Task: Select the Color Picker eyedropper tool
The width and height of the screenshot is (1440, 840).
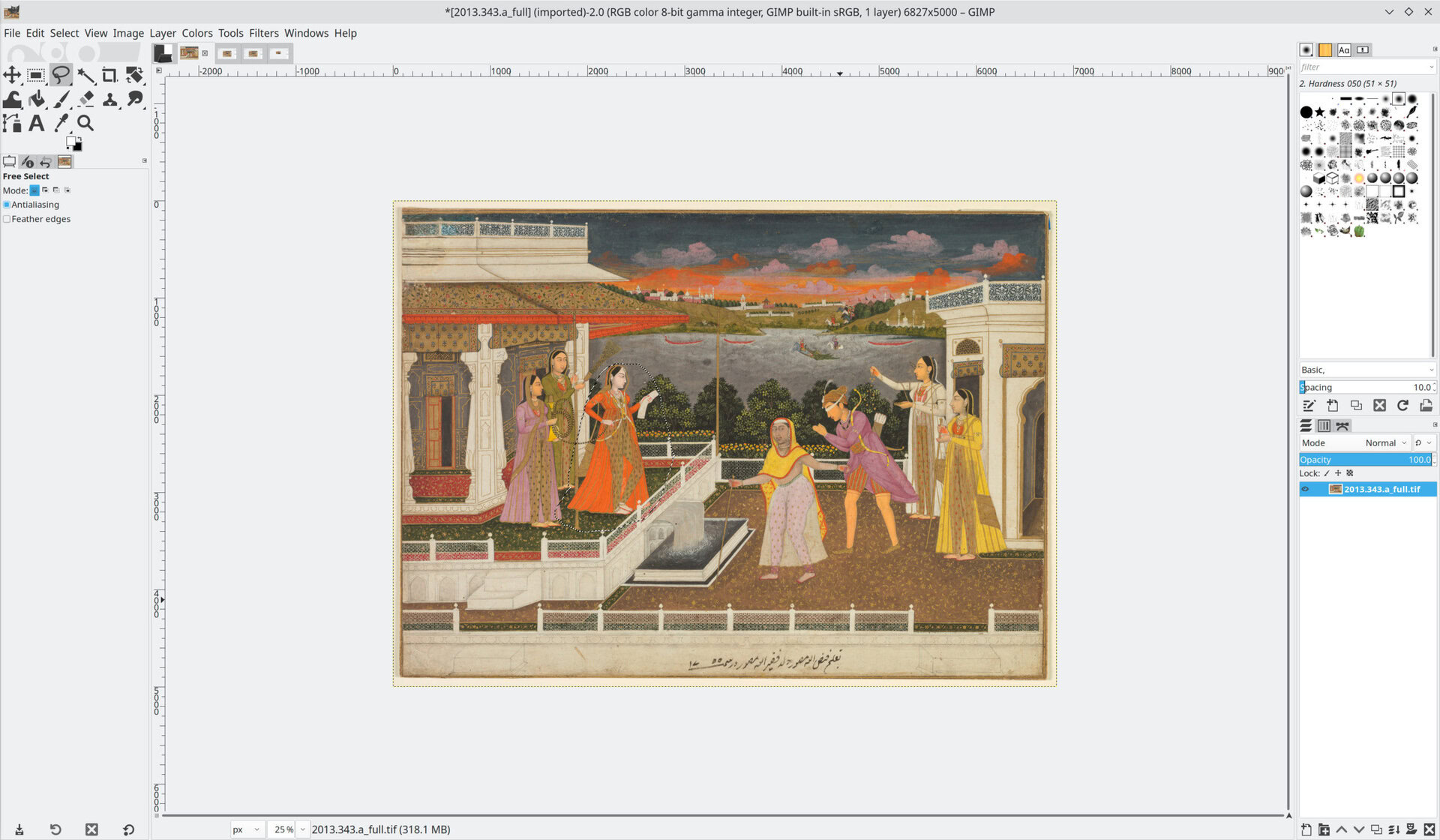Action: [61, 123]
